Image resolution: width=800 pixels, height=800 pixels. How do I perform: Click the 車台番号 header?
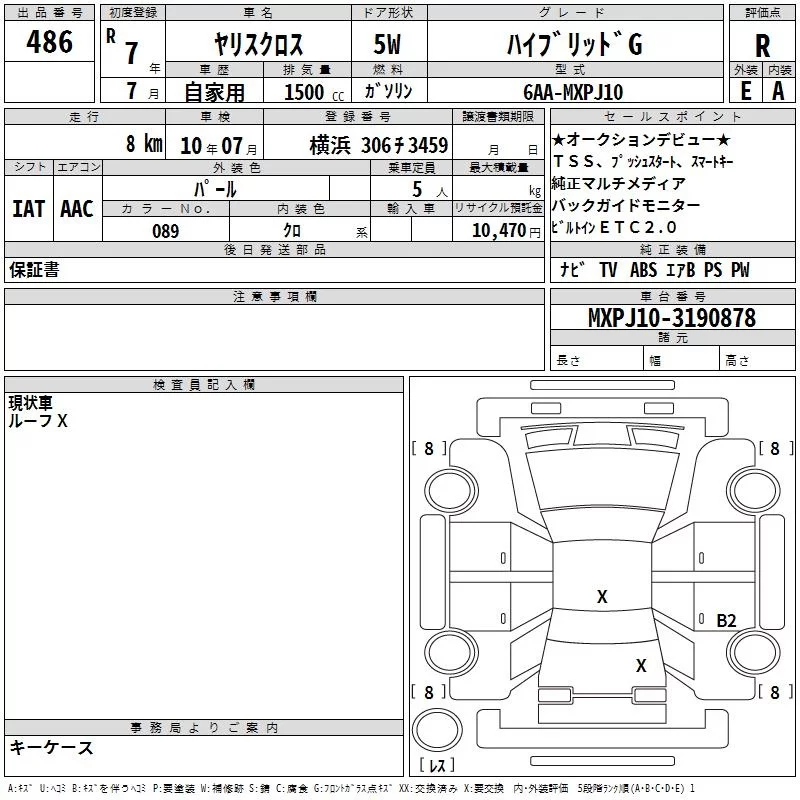click(x=672, y=296)
